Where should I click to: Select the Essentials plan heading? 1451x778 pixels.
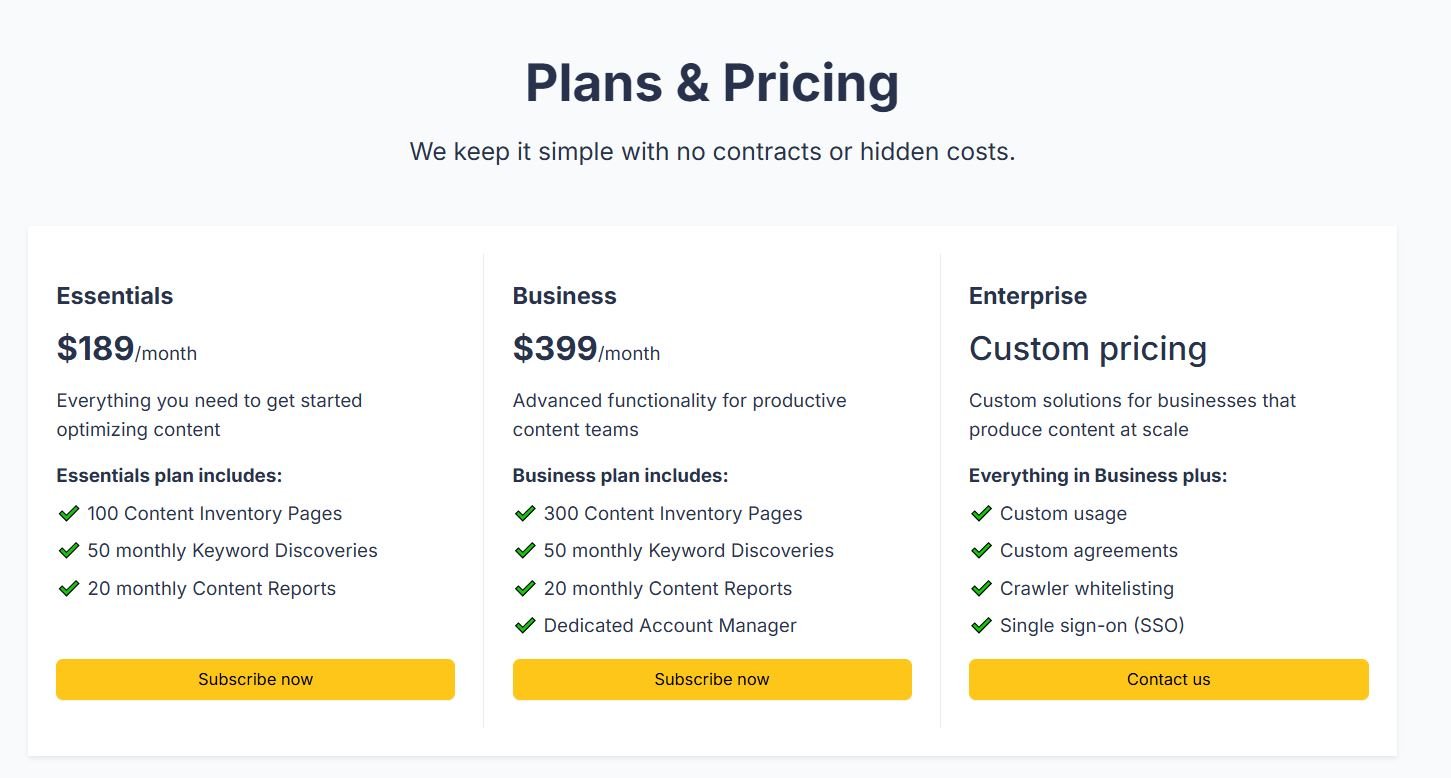click(115, 296)
